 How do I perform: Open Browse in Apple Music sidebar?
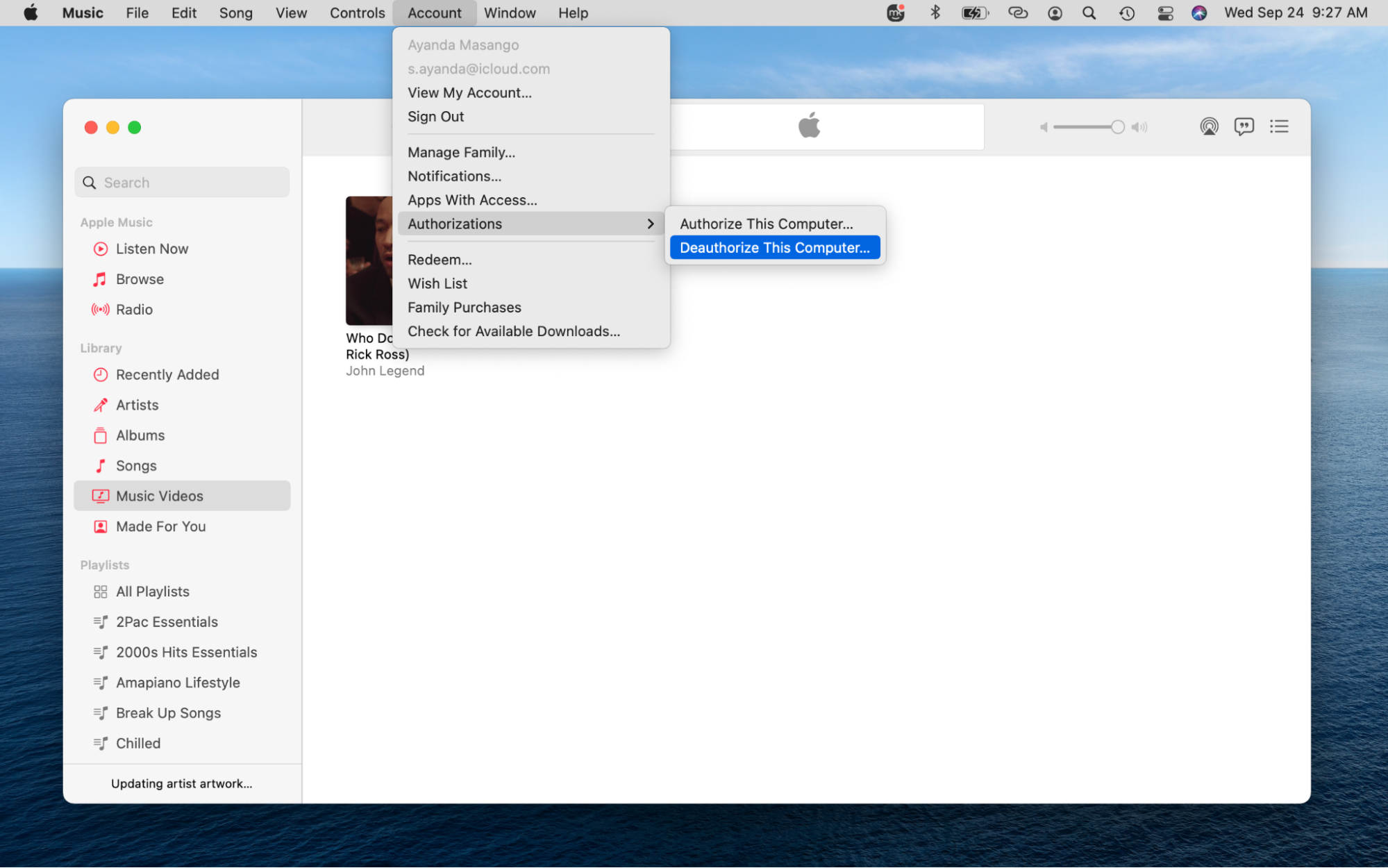139,278
